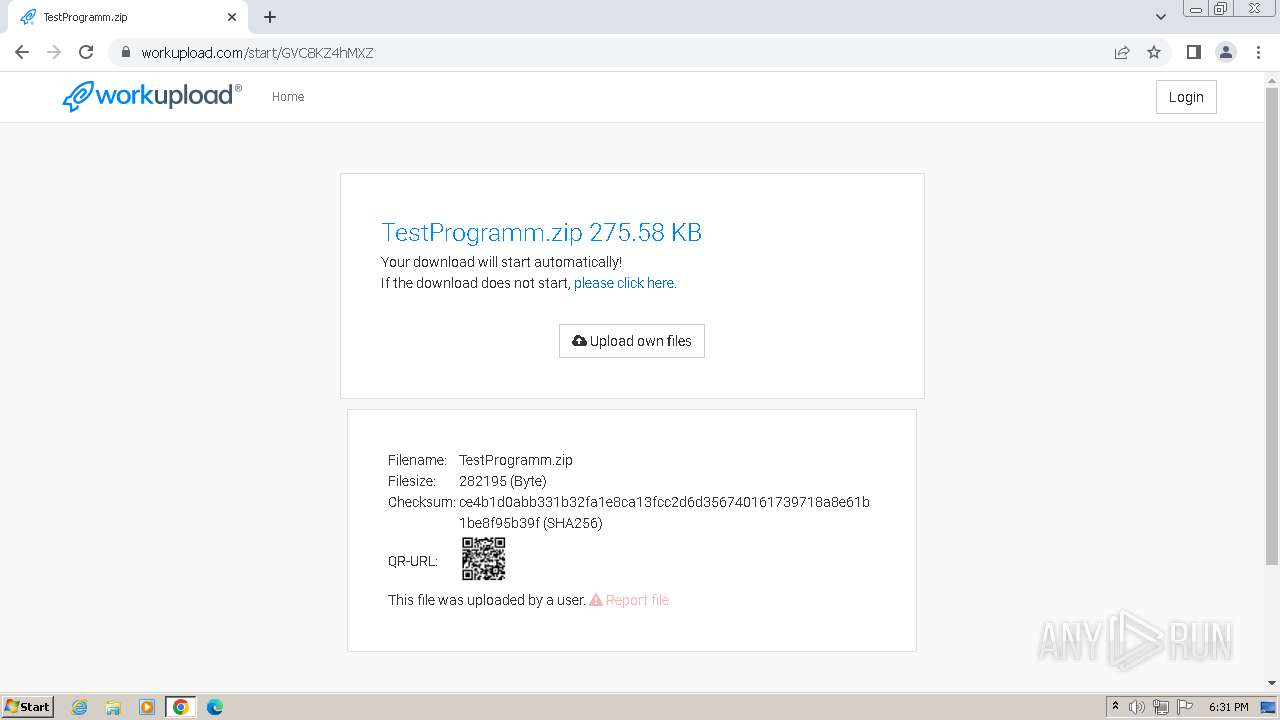Click the Upload own files button
Viewport: 1280px width, 720px height.
tap(632, 341)
